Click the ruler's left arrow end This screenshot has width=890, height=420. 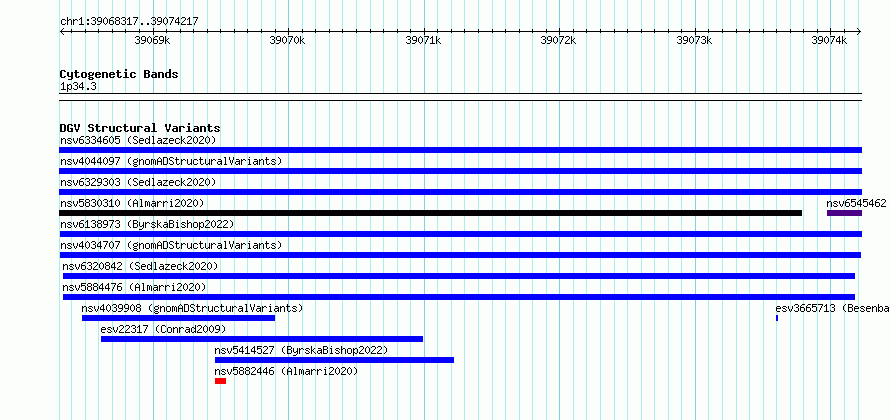(62, 32)
